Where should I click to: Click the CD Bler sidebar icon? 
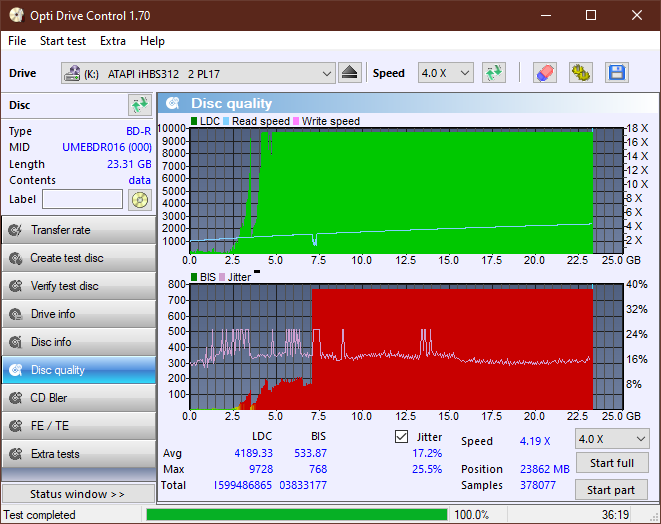pyautogui.click(x=16, y=398)
